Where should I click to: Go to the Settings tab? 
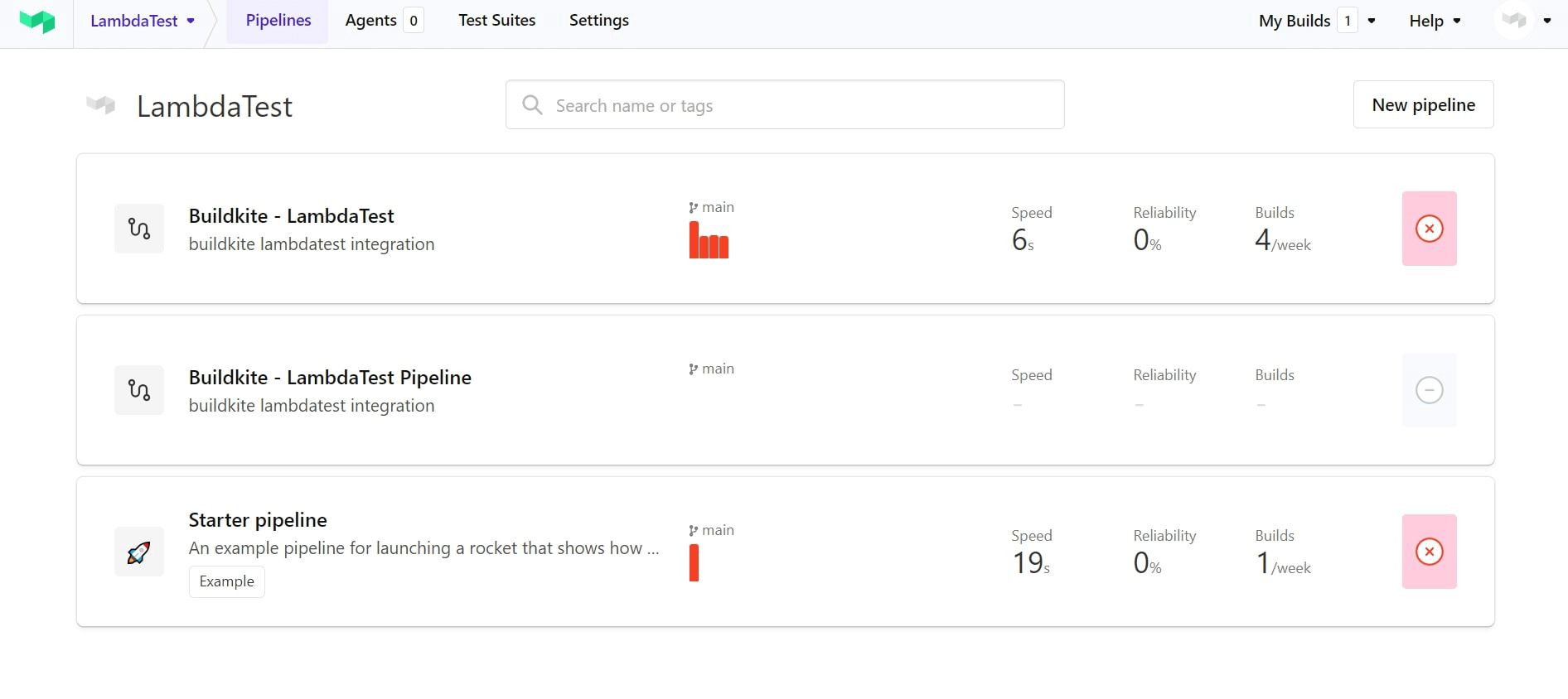(599, 21)
